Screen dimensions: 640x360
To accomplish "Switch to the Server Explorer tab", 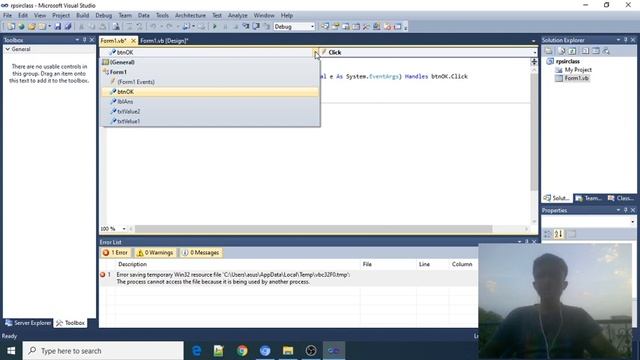I will tap(28, 323).
